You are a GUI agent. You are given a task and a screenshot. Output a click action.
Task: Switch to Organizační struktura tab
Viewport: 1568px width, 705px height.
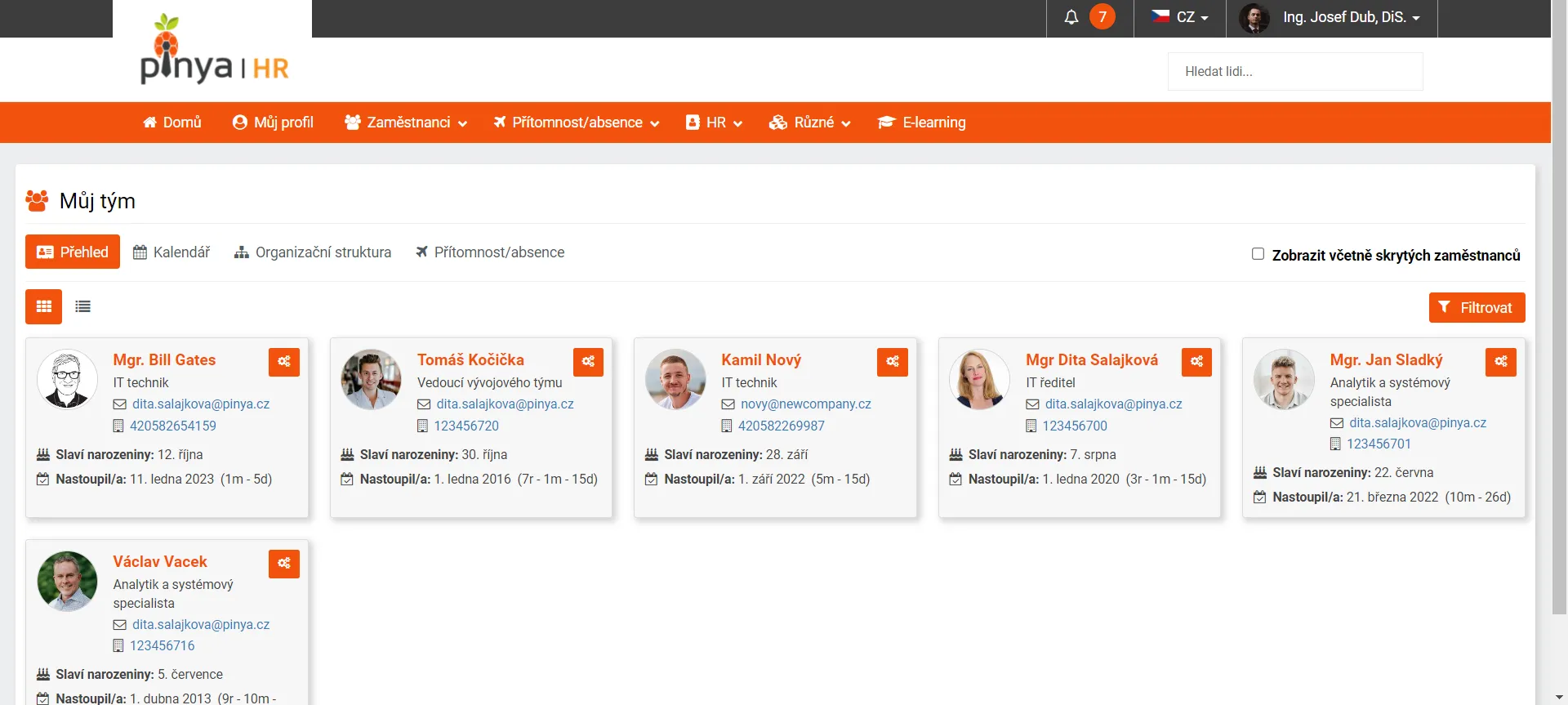click(x=313, y=252)
